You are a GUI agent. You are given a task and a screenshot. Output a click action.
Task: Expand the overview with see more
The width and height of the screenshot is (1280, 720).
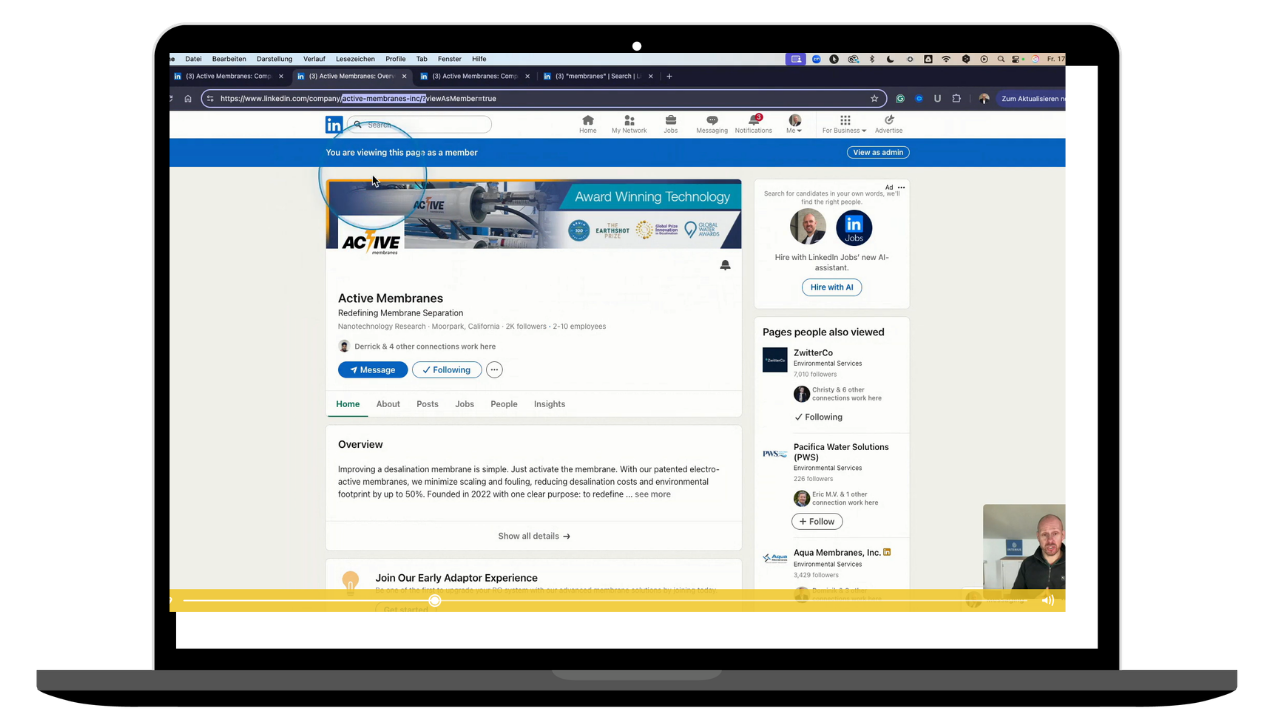(x=652, y=494)
